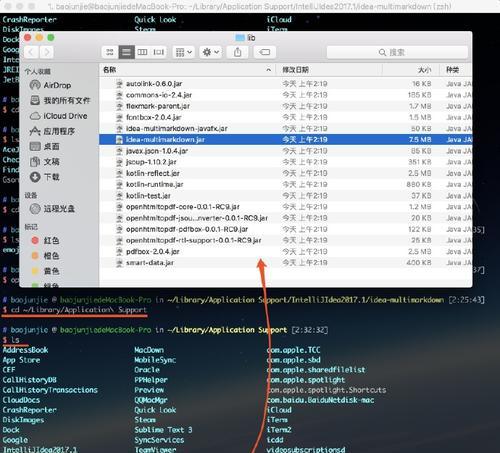500x453 pixels.
Task: Click terminal entry 'MobileSync'
Action: pyautogui.click(x=155, y=360)
